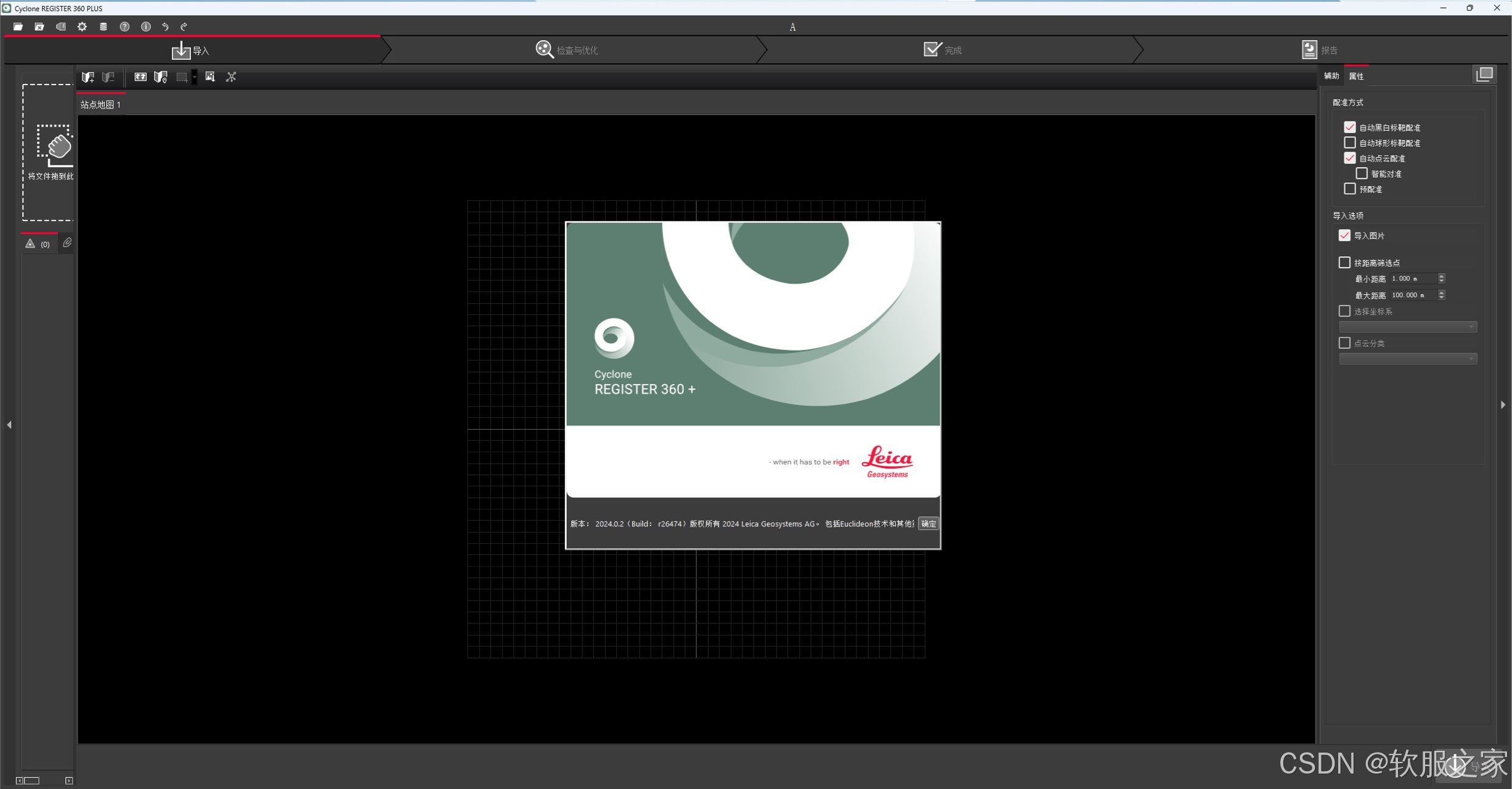
Task: Open the dropdown under 点云分类
Action: pos(1408,359)
